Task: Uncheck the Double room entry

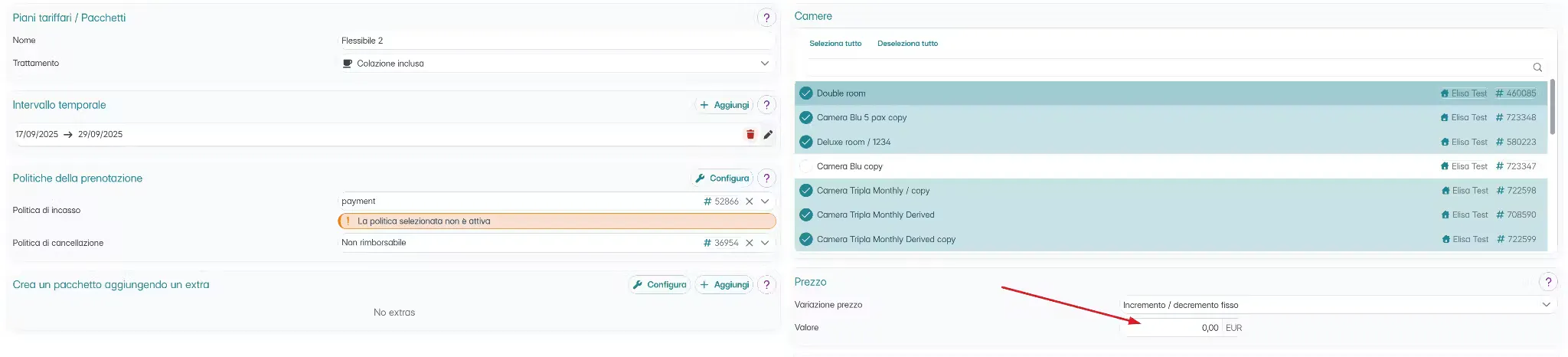Action: coord(806,93)
